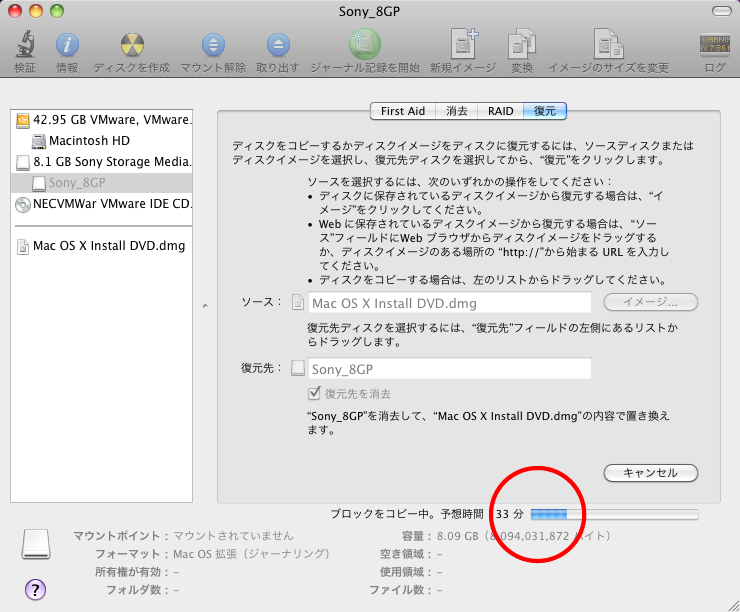
Task: Click the Source field with Mac OS X Install DVD.dmg
Action: point(449,302)
